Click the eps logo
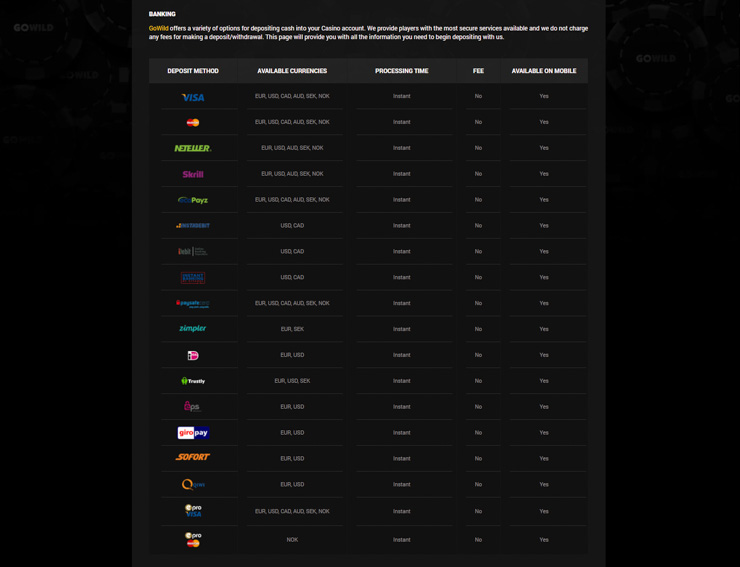 pos(192,406)
